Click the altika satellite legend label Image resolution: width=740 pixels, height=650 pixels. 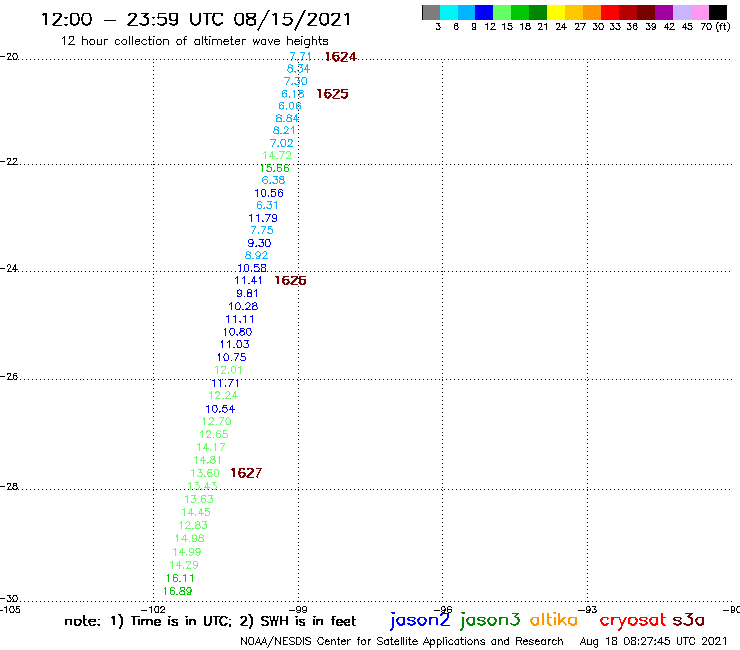pyautogui.click(x=554, y=619)
